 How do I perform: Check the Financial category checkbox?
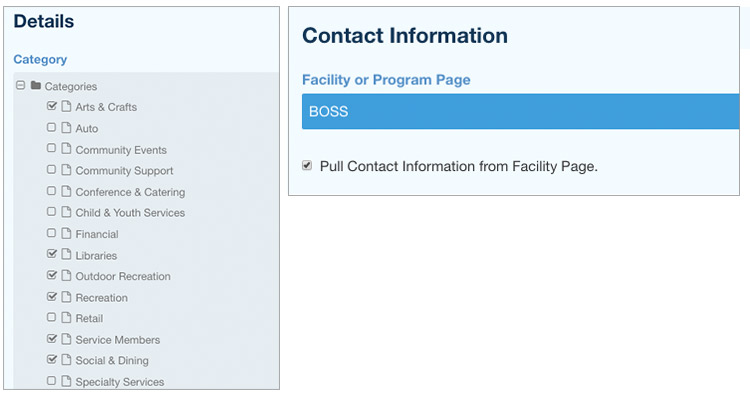coord(51,233)
